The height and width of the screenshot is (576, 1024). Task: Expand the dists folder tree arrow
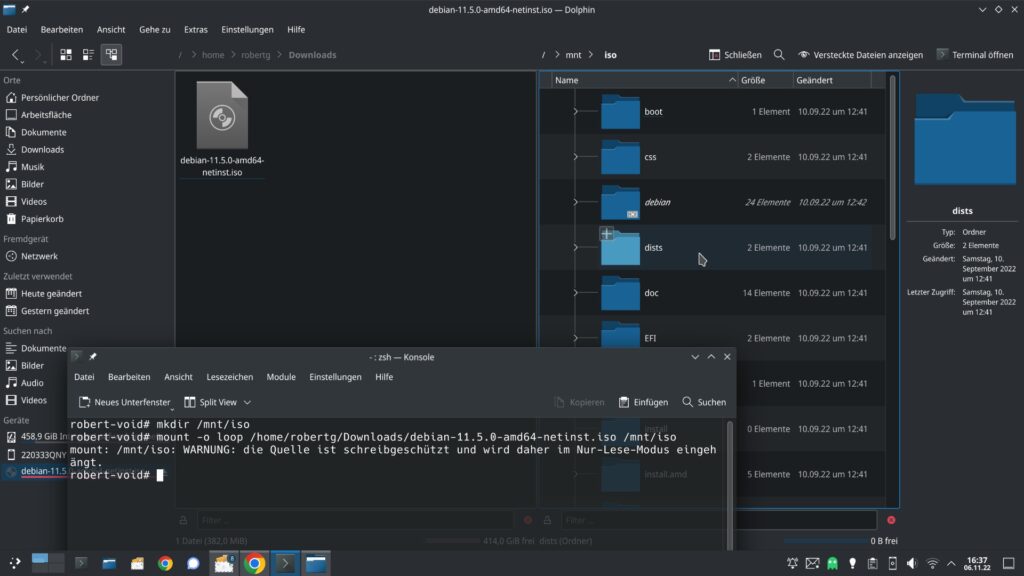click(575, 248)
